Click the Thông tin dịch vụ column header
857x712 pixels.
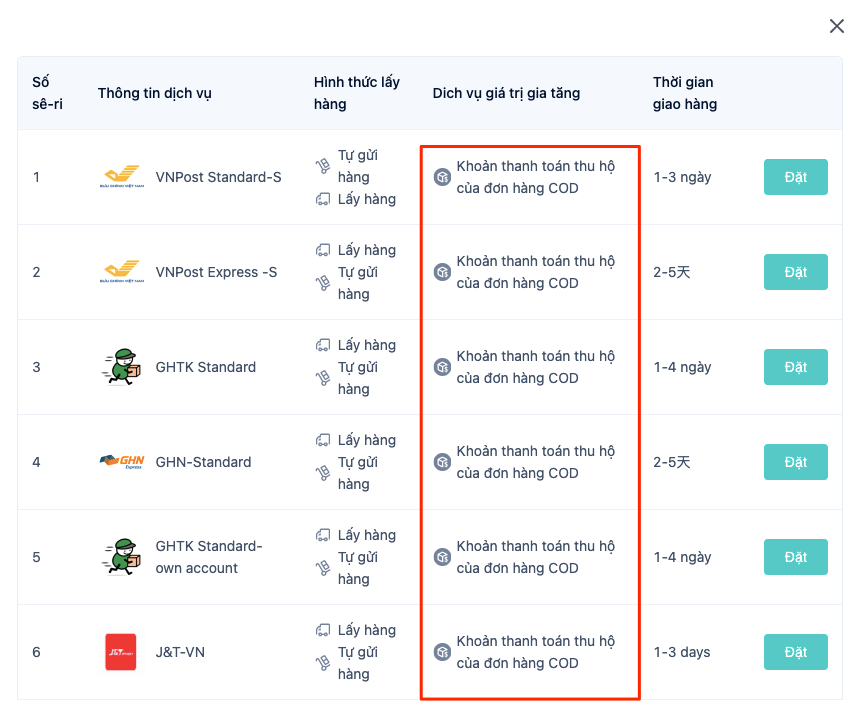(155, 93)
